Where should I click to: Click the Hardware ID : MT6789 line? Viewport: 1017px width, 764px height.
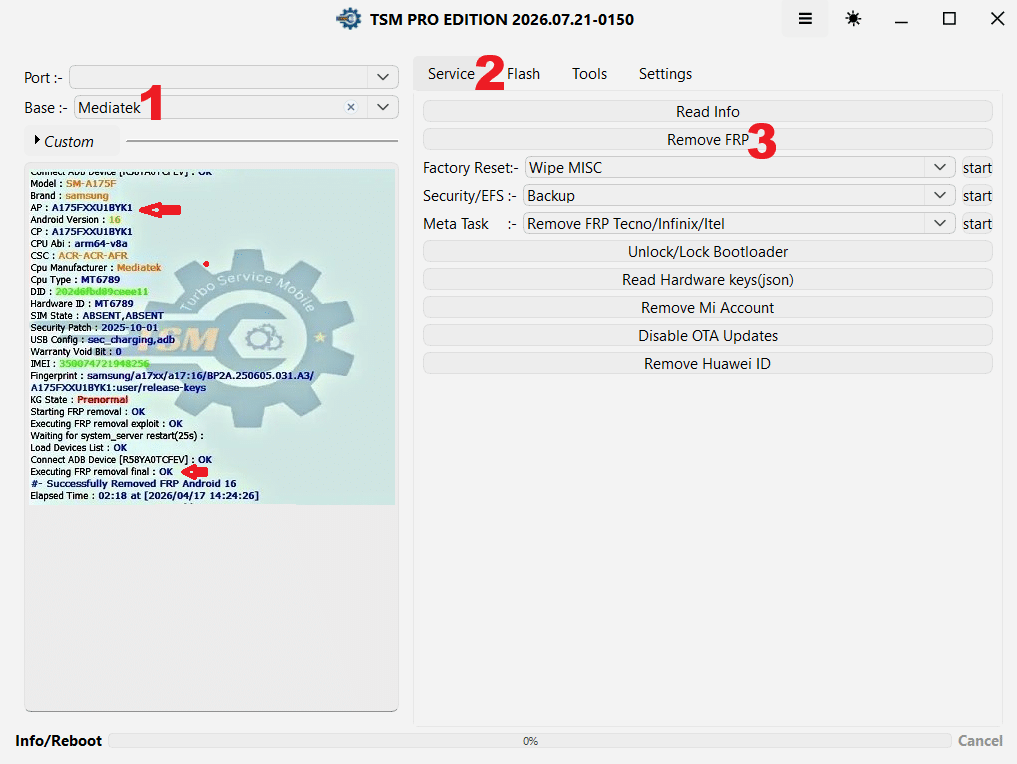coord(82,304)
